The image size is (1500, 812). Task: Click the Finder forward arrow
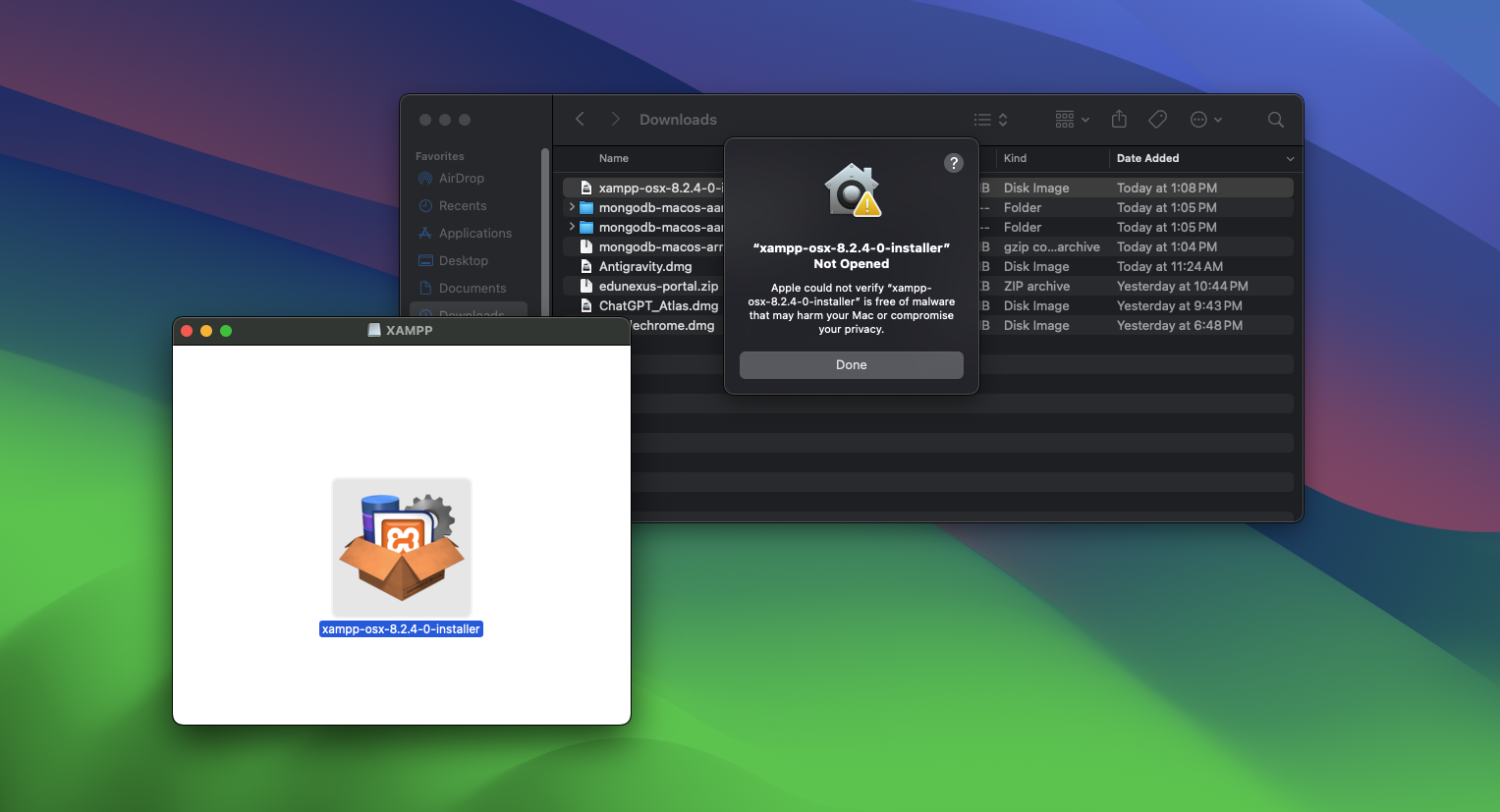click(x=615, y=120)
